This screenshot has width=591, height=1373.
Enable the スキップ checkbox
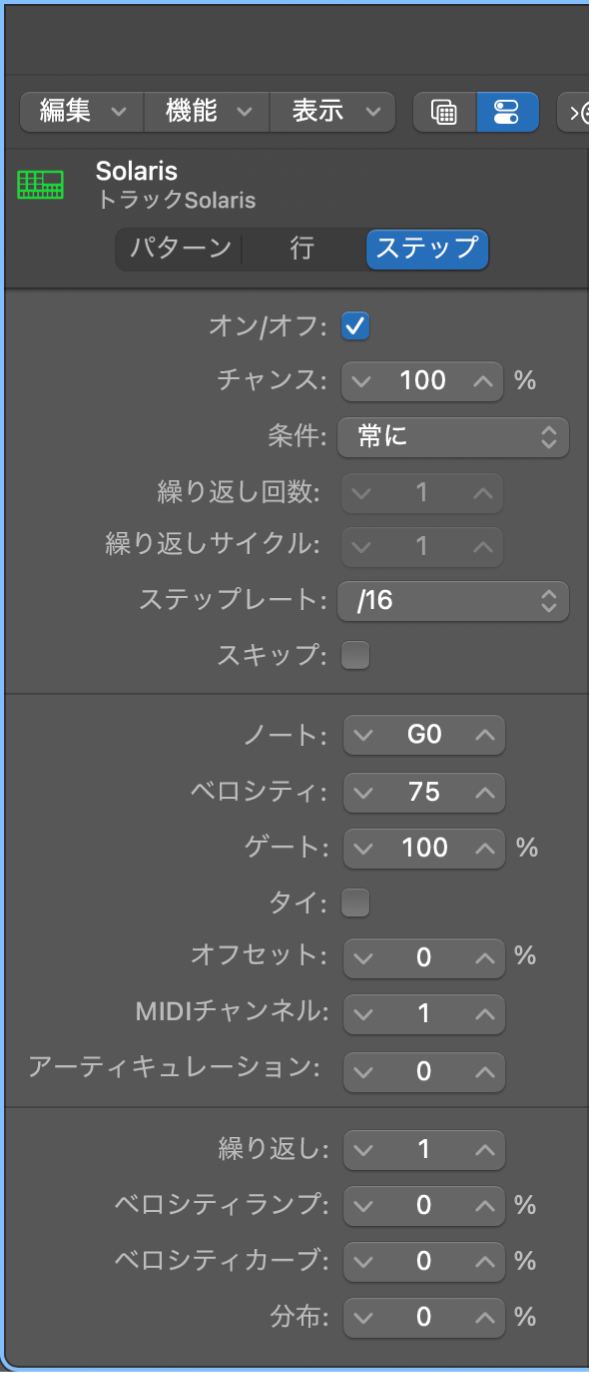tap(355, 655)
